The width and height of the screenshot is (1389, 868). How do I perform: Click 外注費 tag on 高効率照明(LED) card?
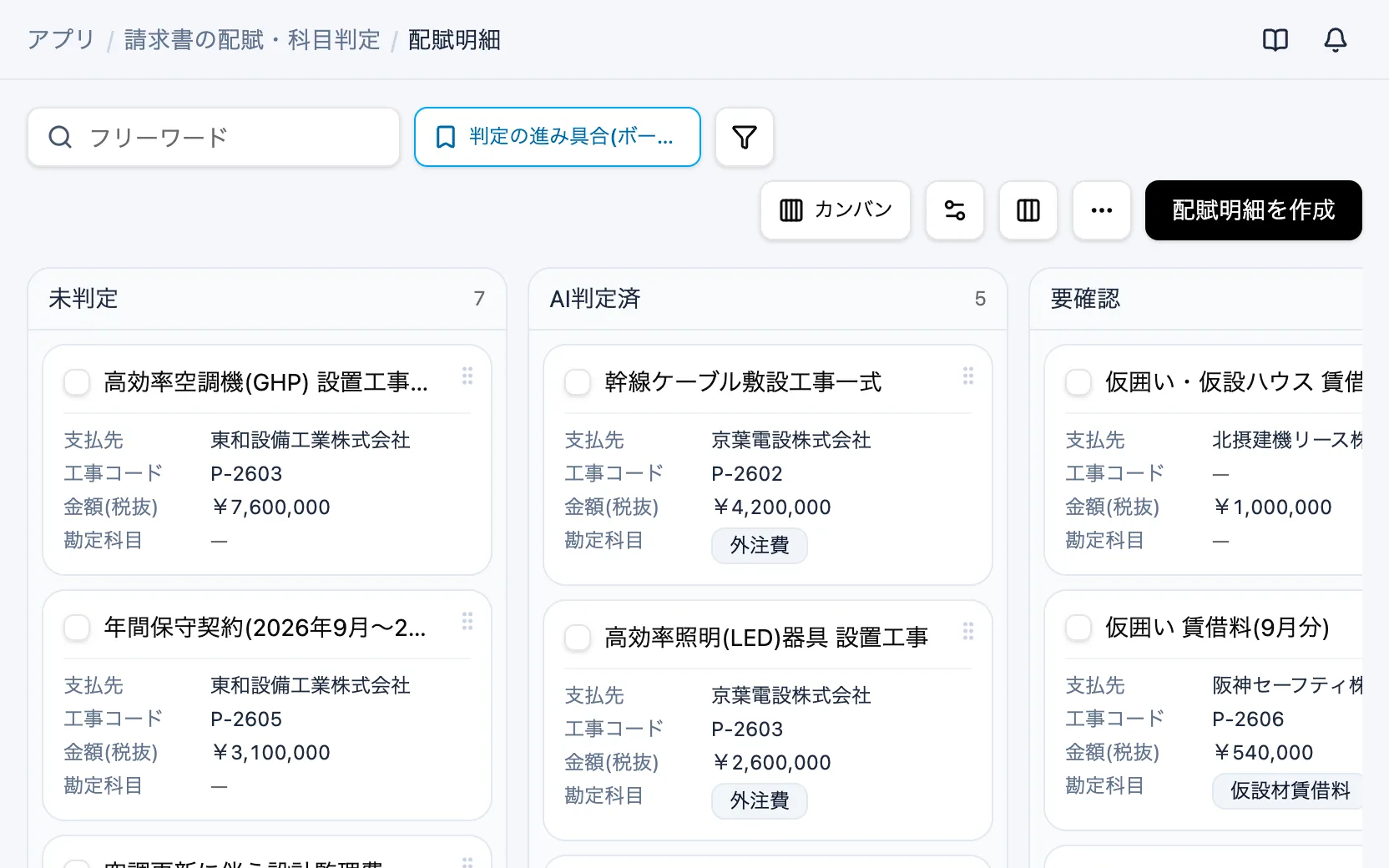760,801
